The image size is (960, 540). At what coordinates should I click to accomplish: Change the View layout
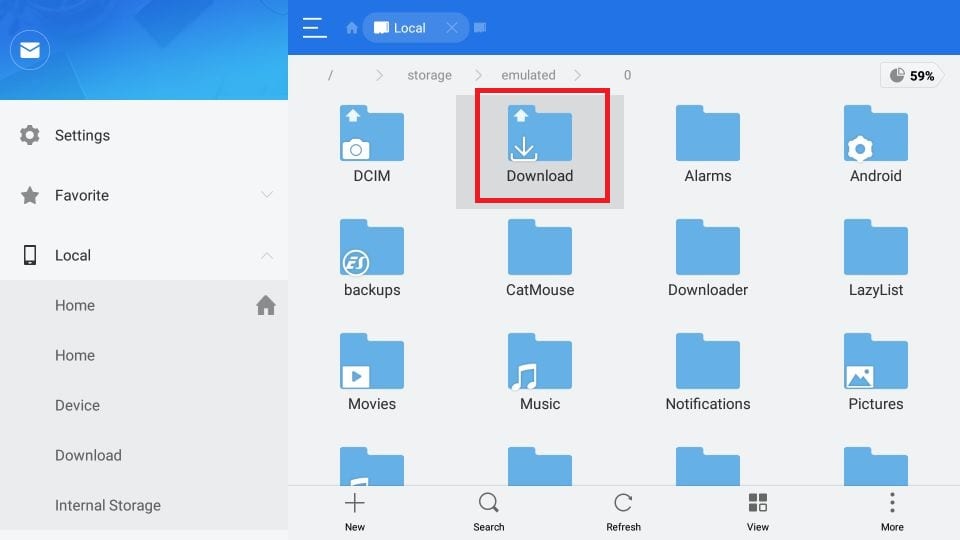click(x=757, y=512)
